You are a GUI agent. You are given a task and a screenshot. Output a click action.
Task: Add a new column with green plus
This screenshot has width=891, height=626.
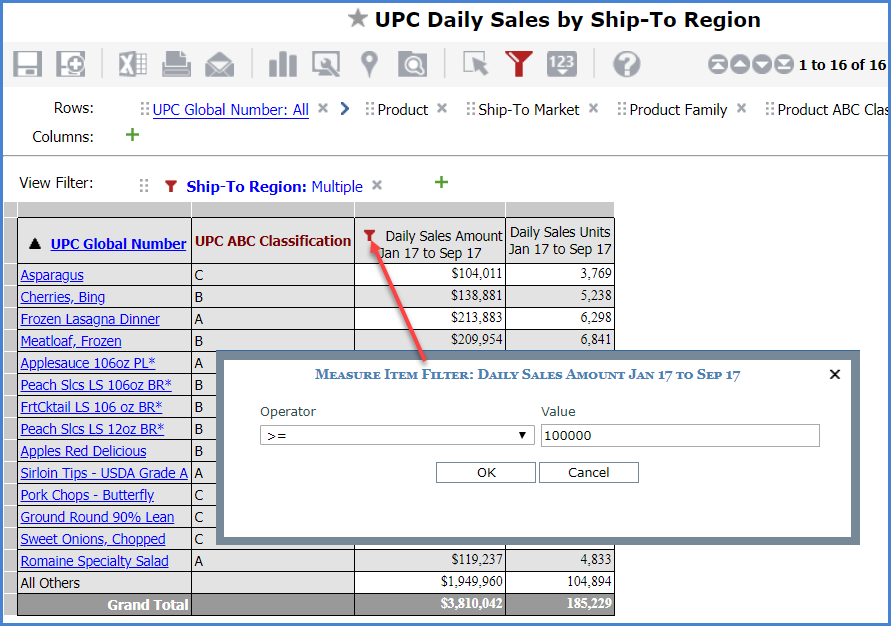132,135
